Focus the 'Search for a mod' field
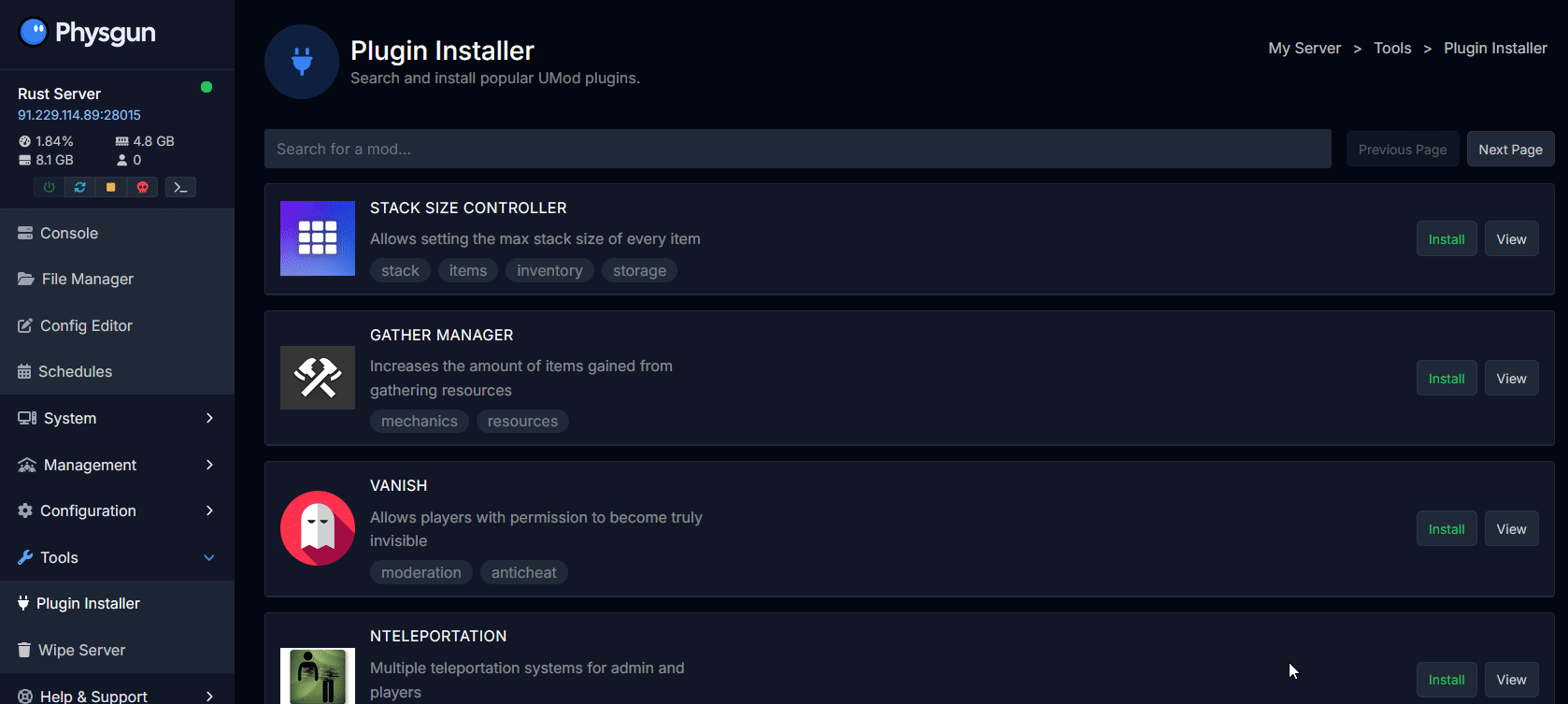The width and height of the screenshot is (1568, 704). point(797,150)
